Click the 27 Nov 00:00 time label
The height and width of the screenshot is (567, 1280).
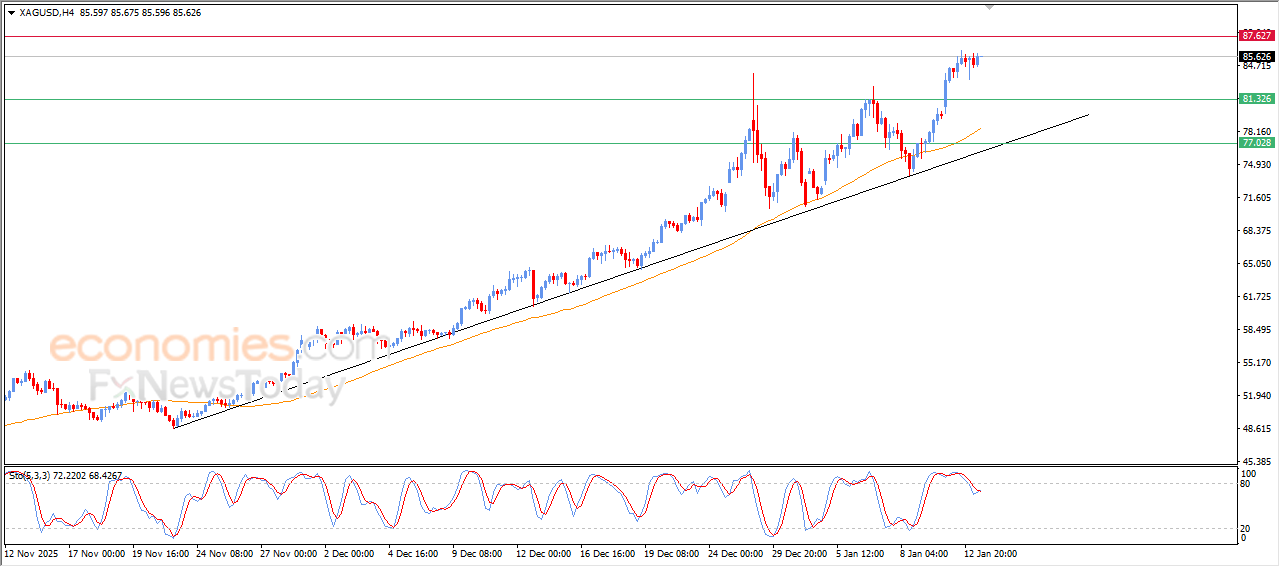click(288, 552)
